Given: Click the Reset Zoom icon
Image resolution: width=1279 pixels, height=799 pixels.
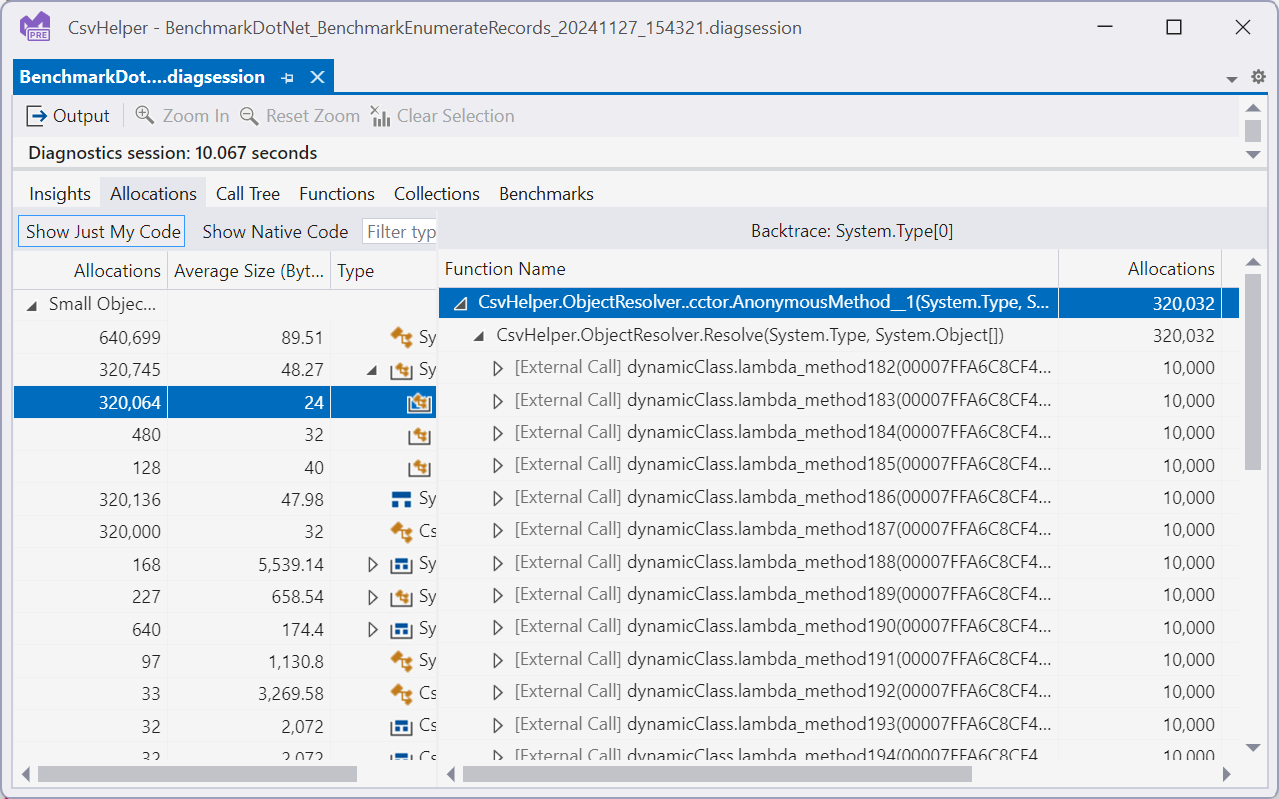Looking at the screenshot, I should tap(249, 116).
